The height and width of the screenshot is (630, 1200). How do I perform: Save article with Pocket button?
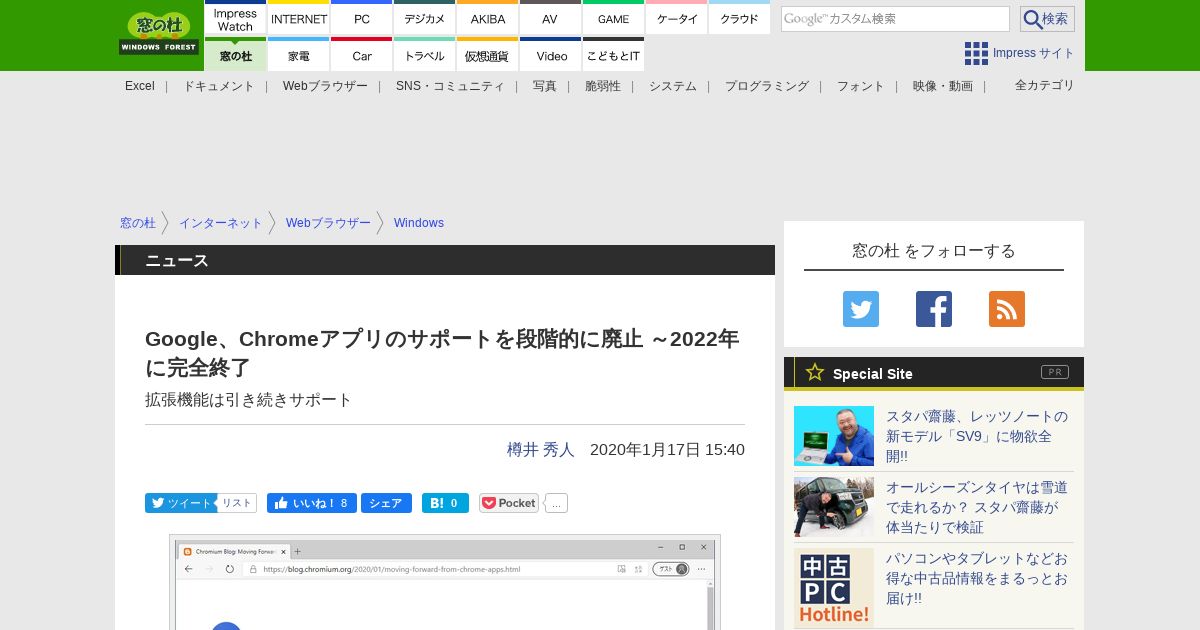pos(509,503)
